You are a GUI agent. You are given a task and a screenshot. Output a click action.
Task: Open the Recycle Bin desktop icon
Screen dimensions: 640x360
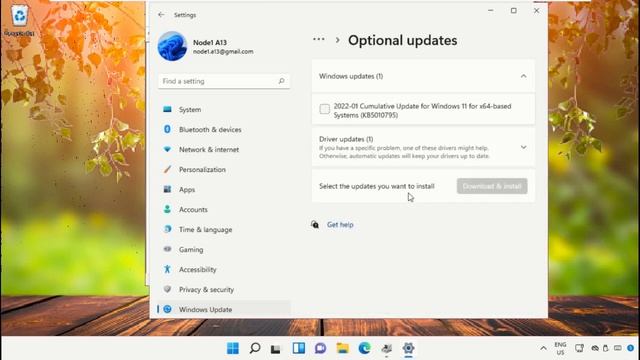(x=19, y=20)
